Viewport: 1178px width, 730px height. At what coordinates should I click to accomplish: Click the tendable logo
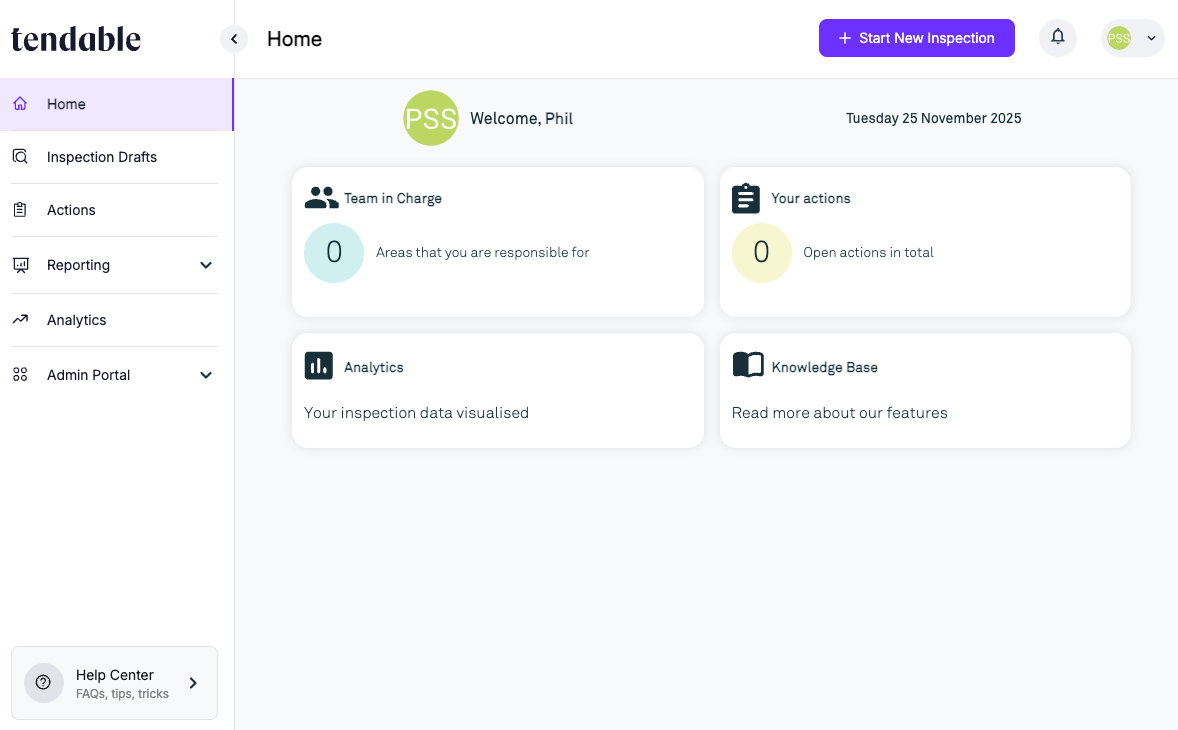coord(76,39)
